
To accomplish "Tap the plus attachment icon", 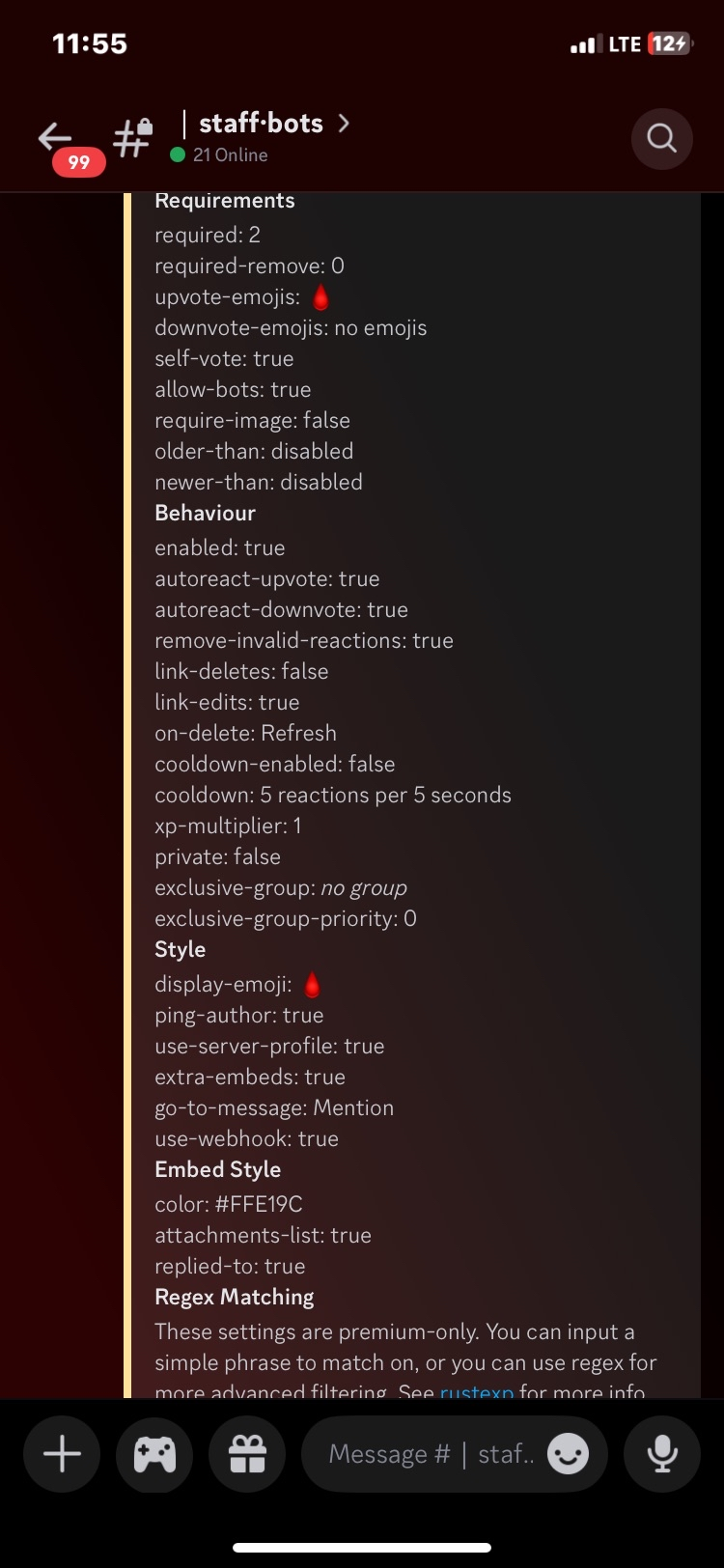I will (x=62, y=1454).
